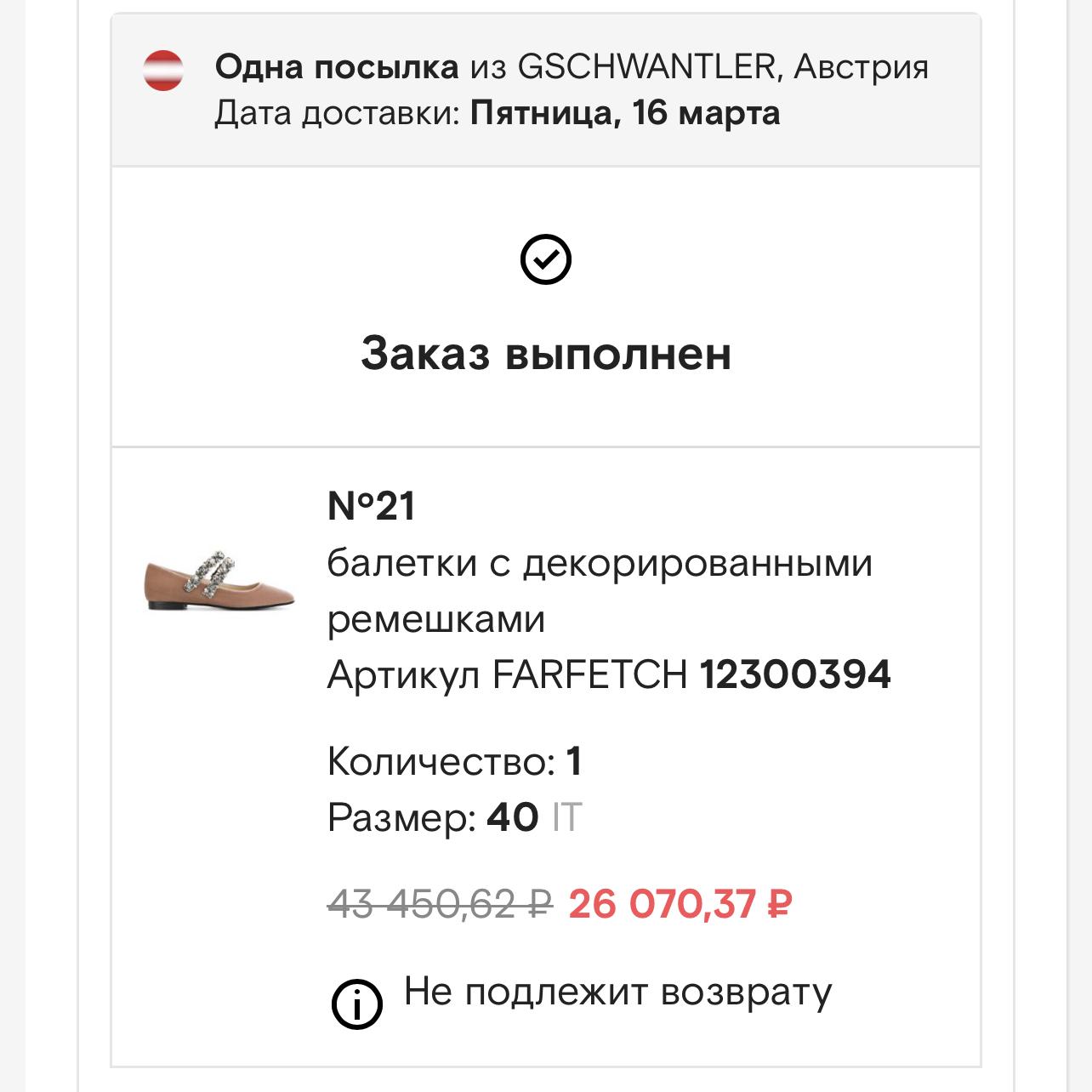Viewport: 1092px width, 1092px height.
Task: Click the 'Размер' label text
Action: tap(401, 817)
